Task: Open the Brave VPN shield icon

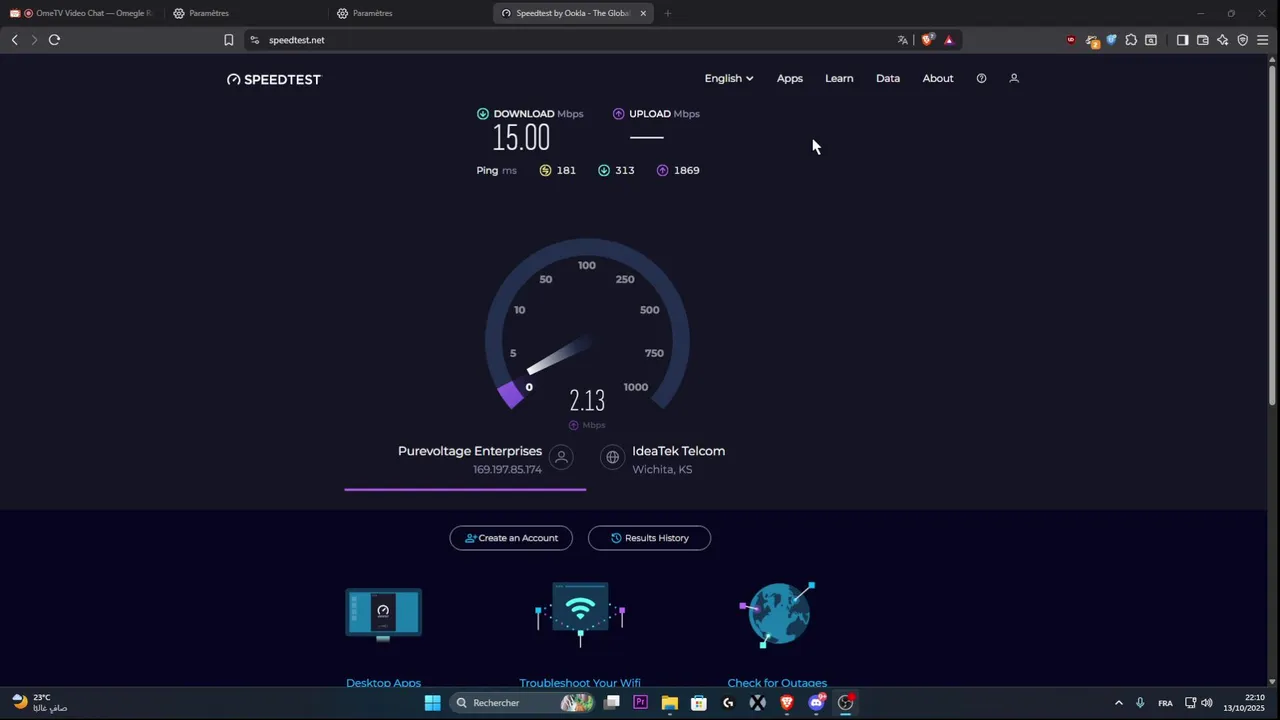Action: 1243,40
